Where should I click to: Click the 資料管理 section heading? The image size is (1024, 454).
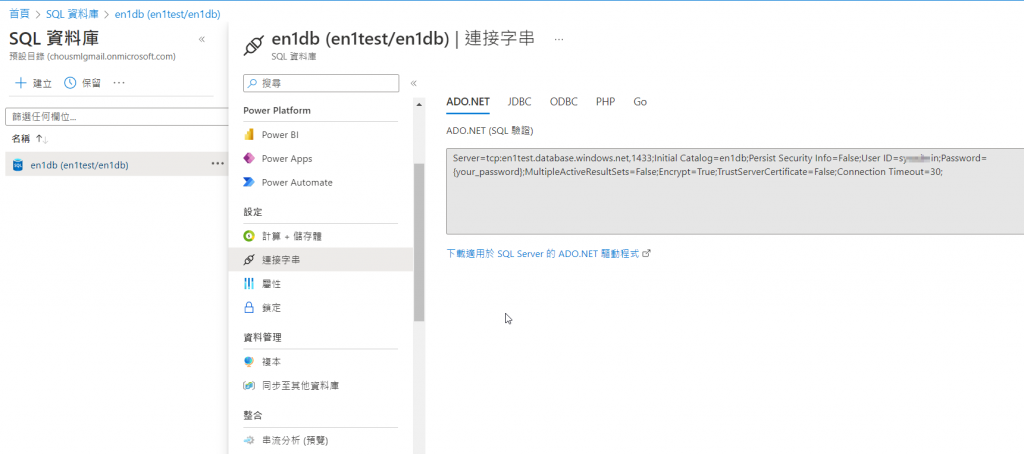click(x=262, y=337)
